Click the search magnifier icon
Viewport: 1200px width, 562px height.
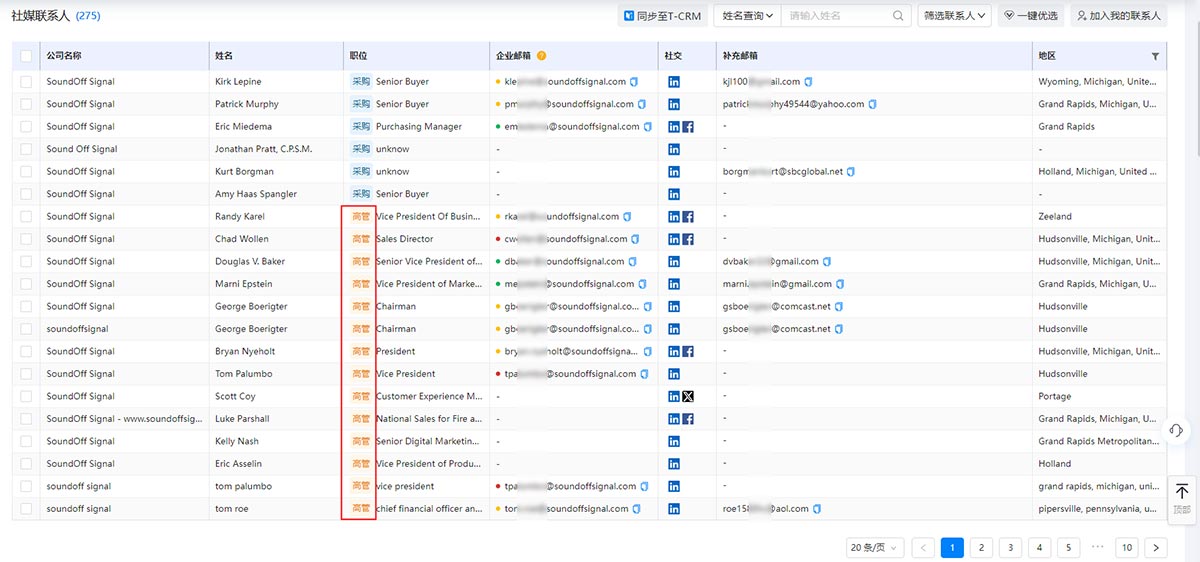click(x=898, y=16)
